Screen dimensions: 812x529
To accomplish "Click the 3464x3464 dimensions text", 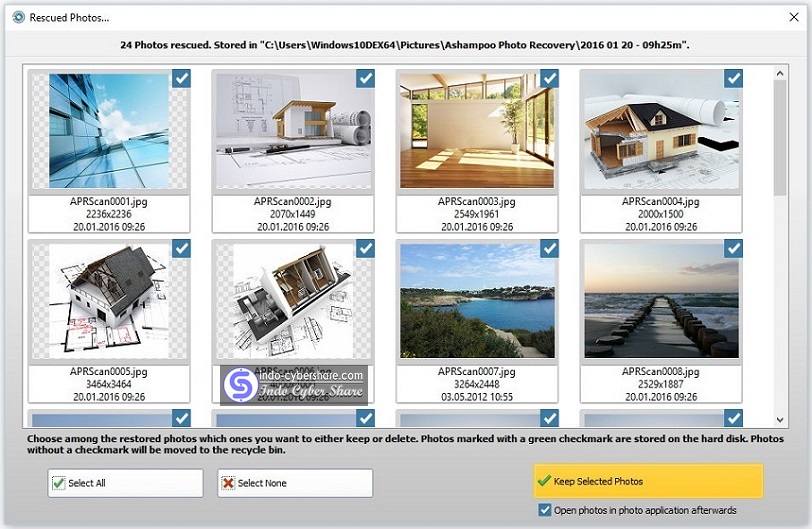I will 109,385.
